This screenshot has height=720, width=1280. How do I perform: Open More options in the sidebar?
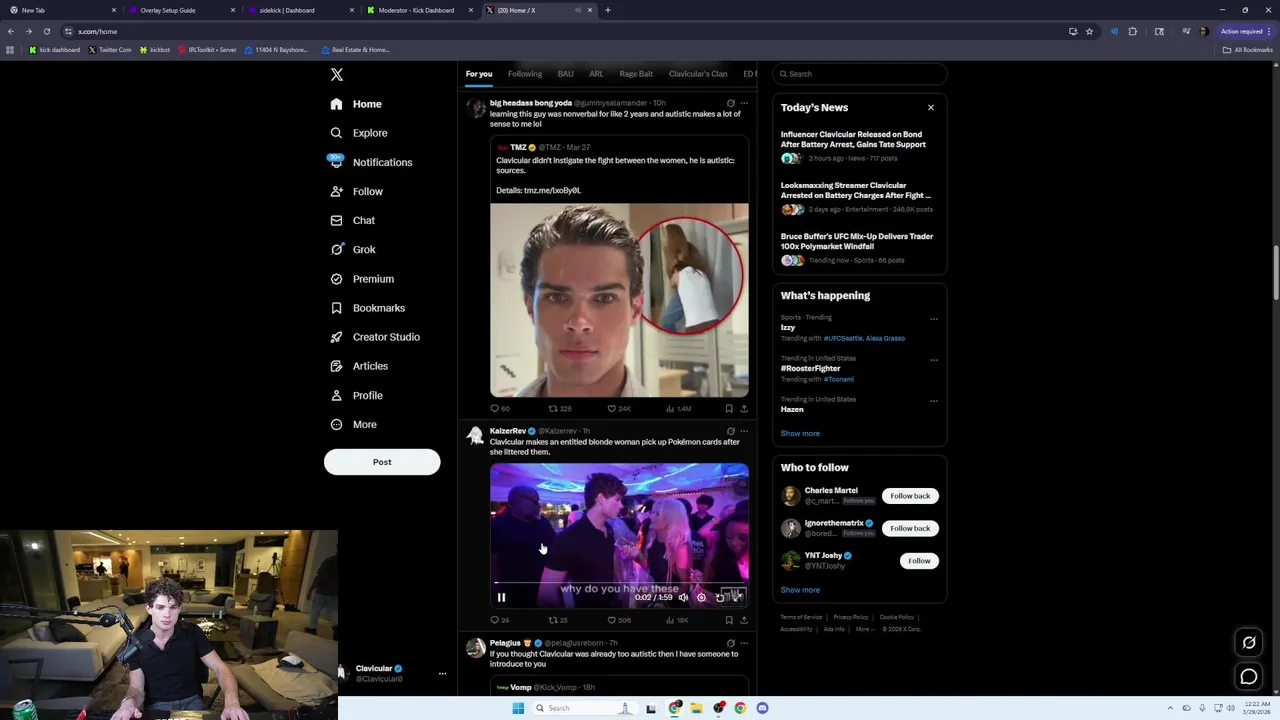352,424
